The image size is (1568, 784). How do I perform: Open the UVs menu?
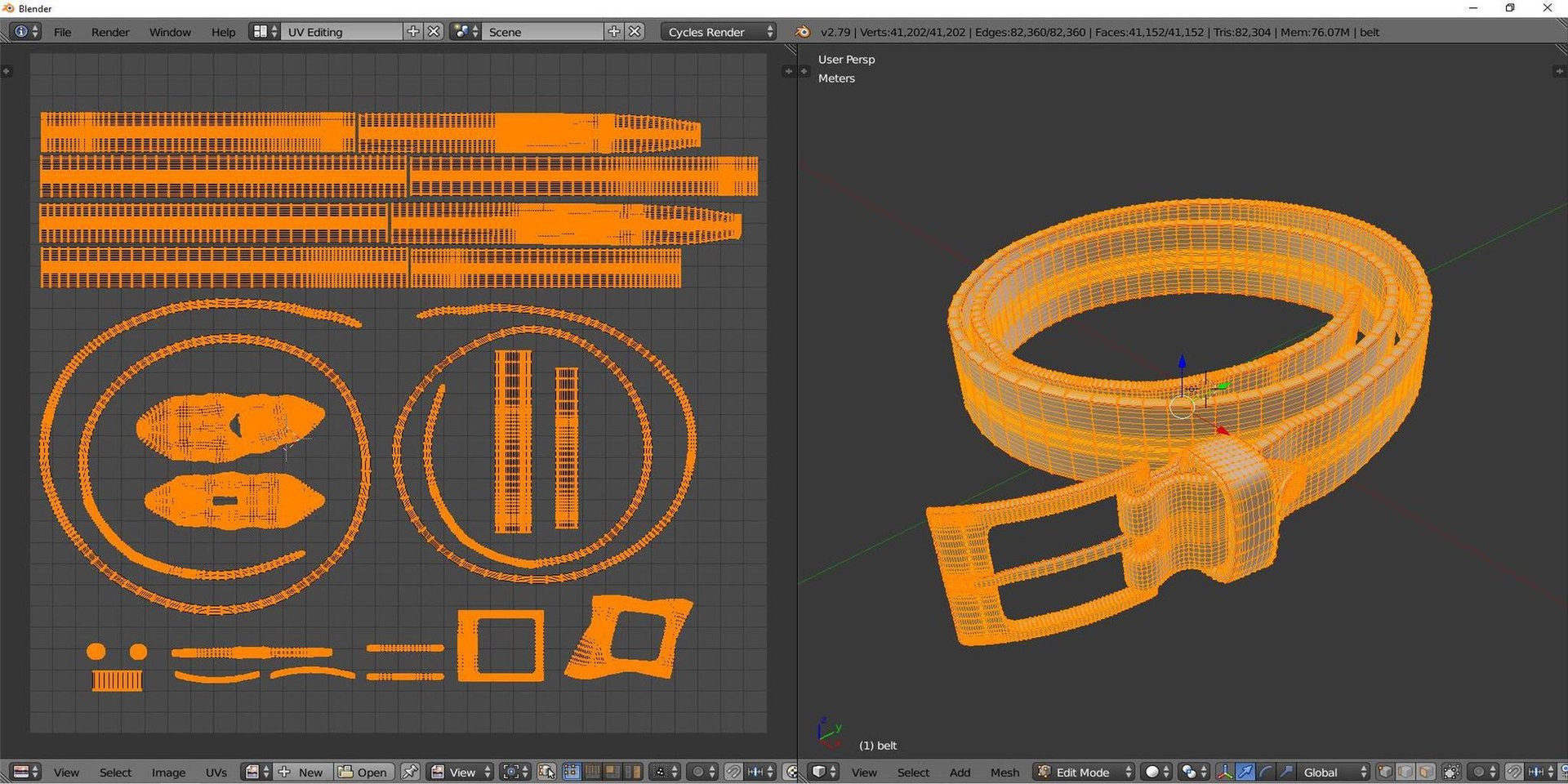(x=216, y=772)
